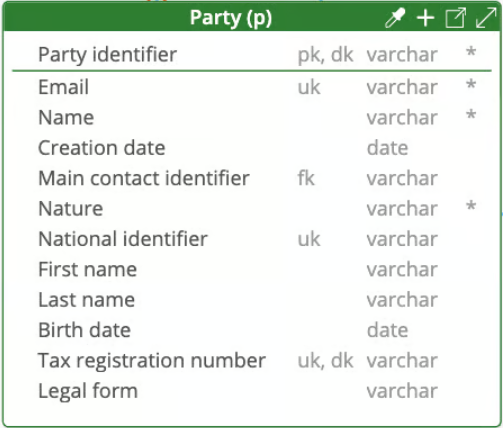
Task: Click the pk, dk key label
Action: (x=325, y=55)
